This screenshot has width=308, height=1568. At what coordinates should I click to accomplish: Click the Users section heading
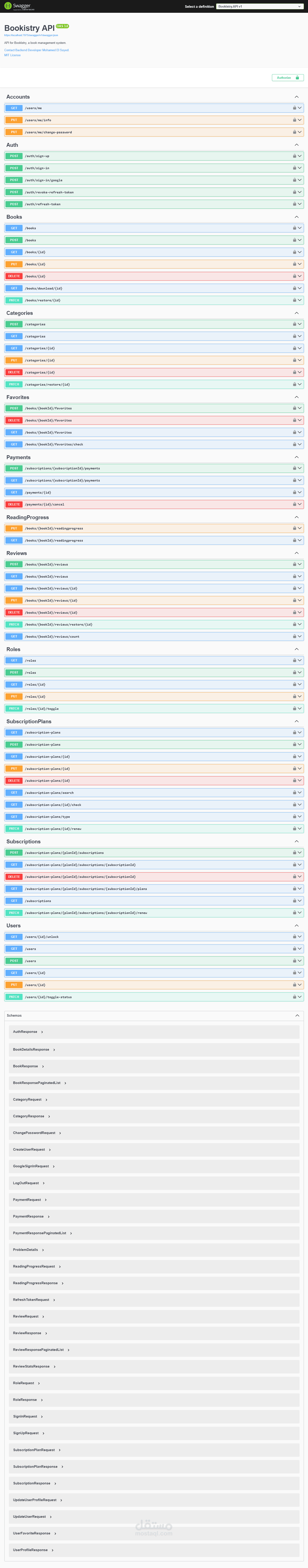coord(13,926)
